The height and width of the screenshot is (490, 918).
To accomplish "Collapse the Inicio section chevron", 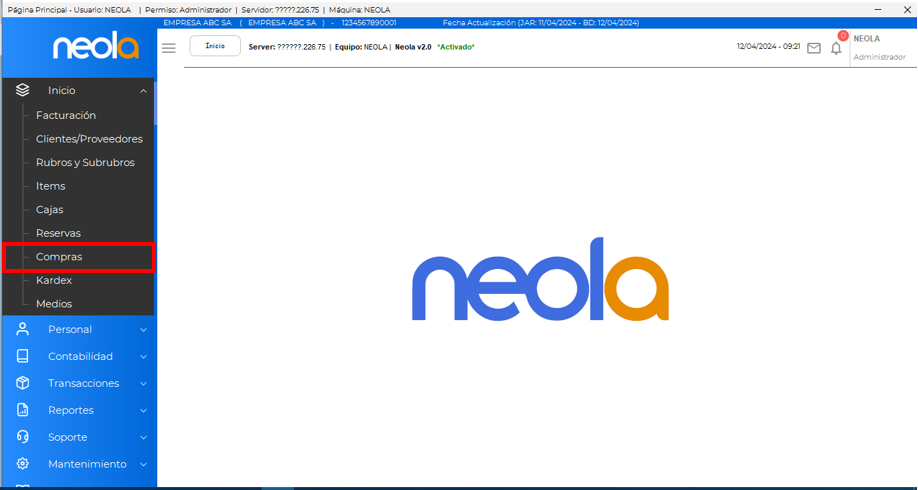I will [x=143, y=91].
